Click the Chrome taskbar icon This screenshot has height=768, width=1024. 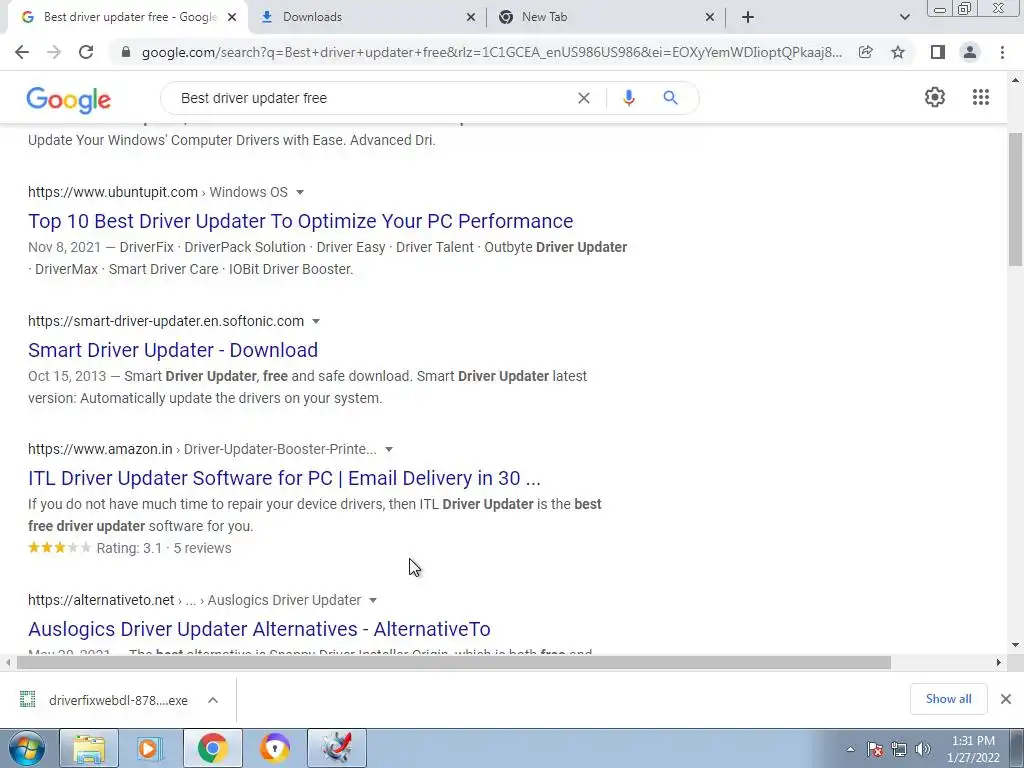[x=212, y=748]
